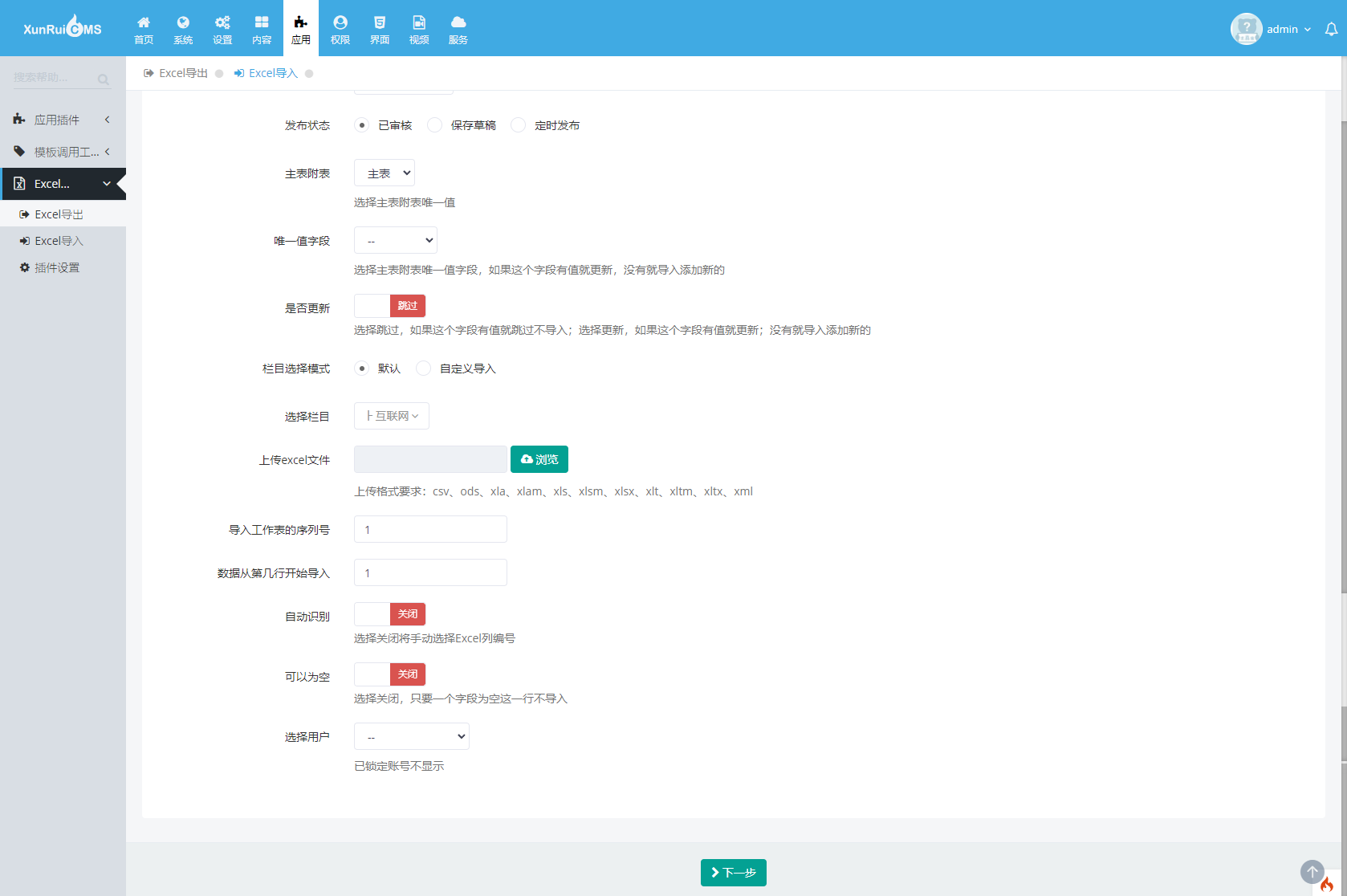The width and height of the screenshot is (1347, 896).
Task: Click the 搜索帮助 search field
Action: (52, 78)
